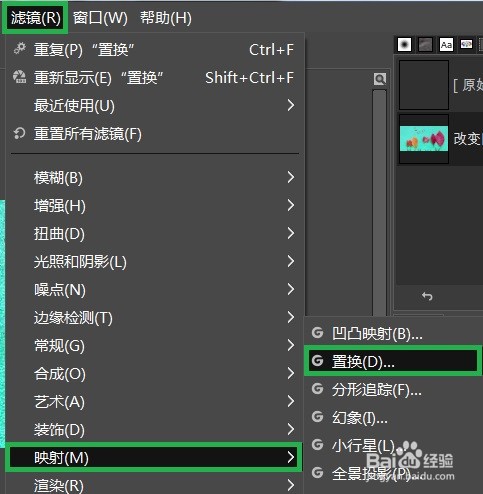The width and height of the screenshot is (483, 494).
Task: Click the undo arrow in history panel
Action: pos(427,296)
